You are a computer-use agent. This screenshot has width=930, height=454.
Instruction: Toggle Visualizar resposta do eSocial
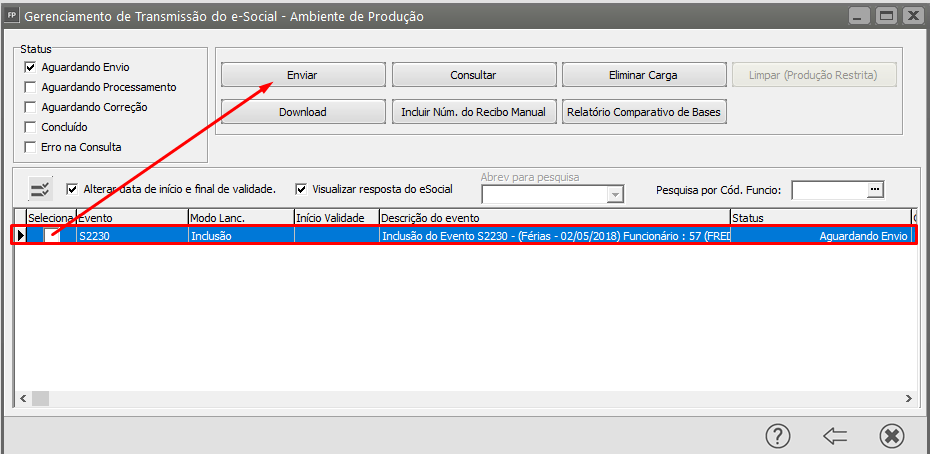click(x=301, y=189)
